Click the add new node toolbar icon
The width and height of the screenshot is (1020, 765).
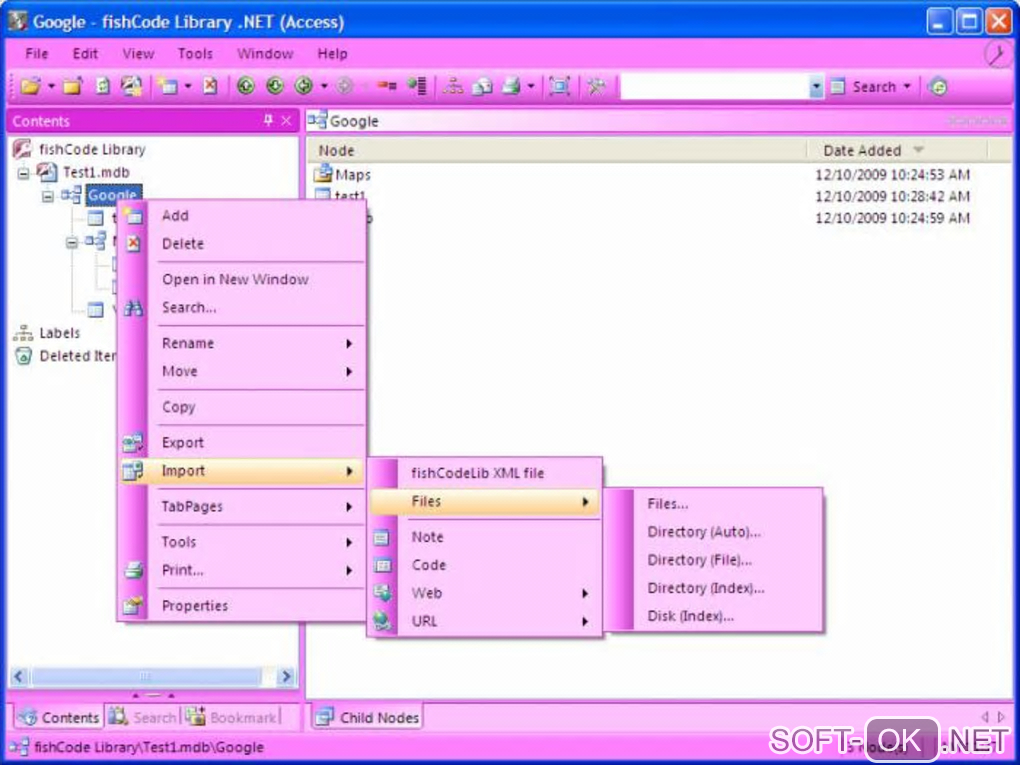click(168, 86)
